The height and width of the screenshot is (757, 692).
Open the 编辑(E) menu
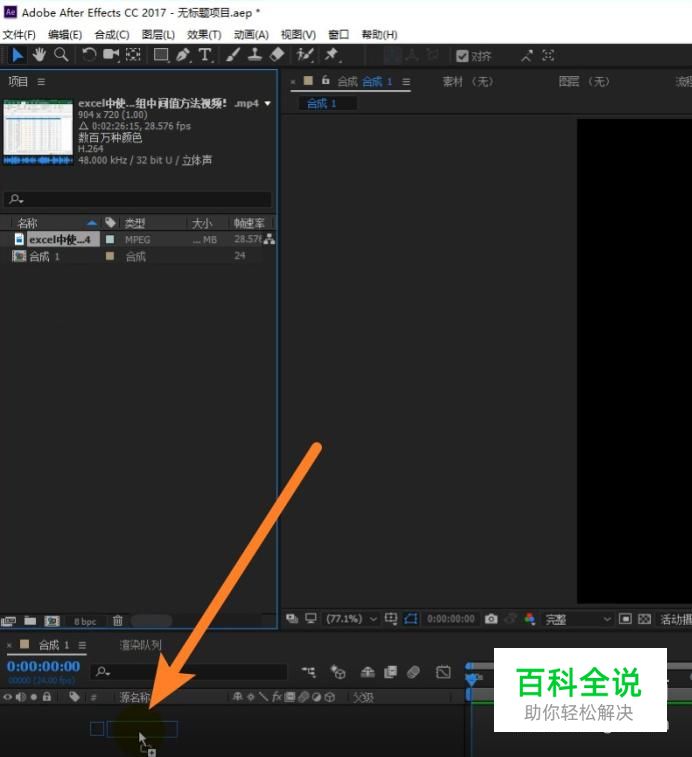tap(65, 35)
